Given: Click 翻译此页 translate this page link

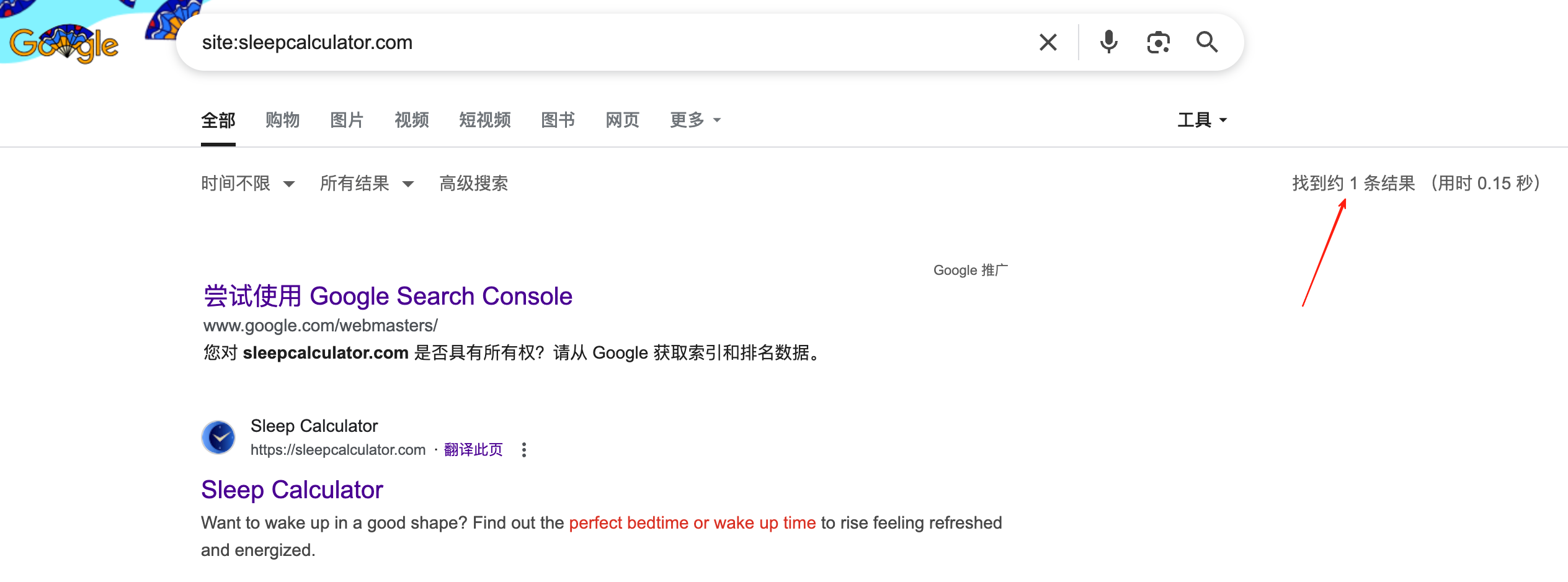Looking at the screenshot, I should coord(473,450).
